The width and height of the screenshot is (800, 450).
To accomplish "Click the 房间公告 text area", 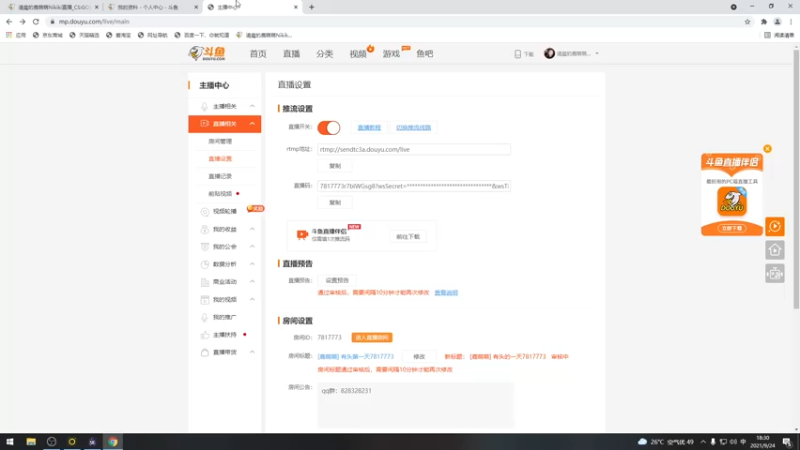I will 415,406.
